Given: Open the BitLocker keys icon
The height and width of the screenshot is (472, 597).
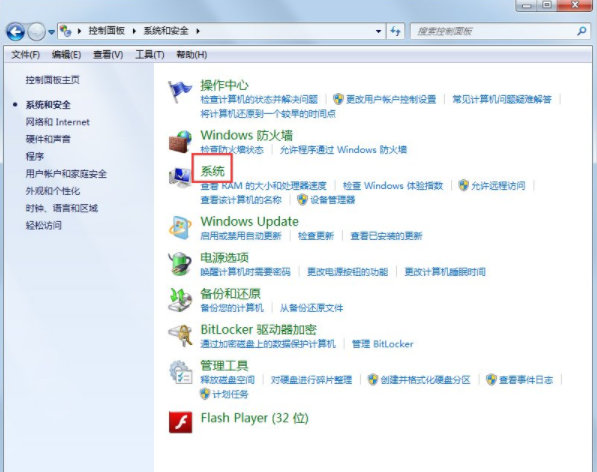Looking at the screenshot, I should [180, 335].
